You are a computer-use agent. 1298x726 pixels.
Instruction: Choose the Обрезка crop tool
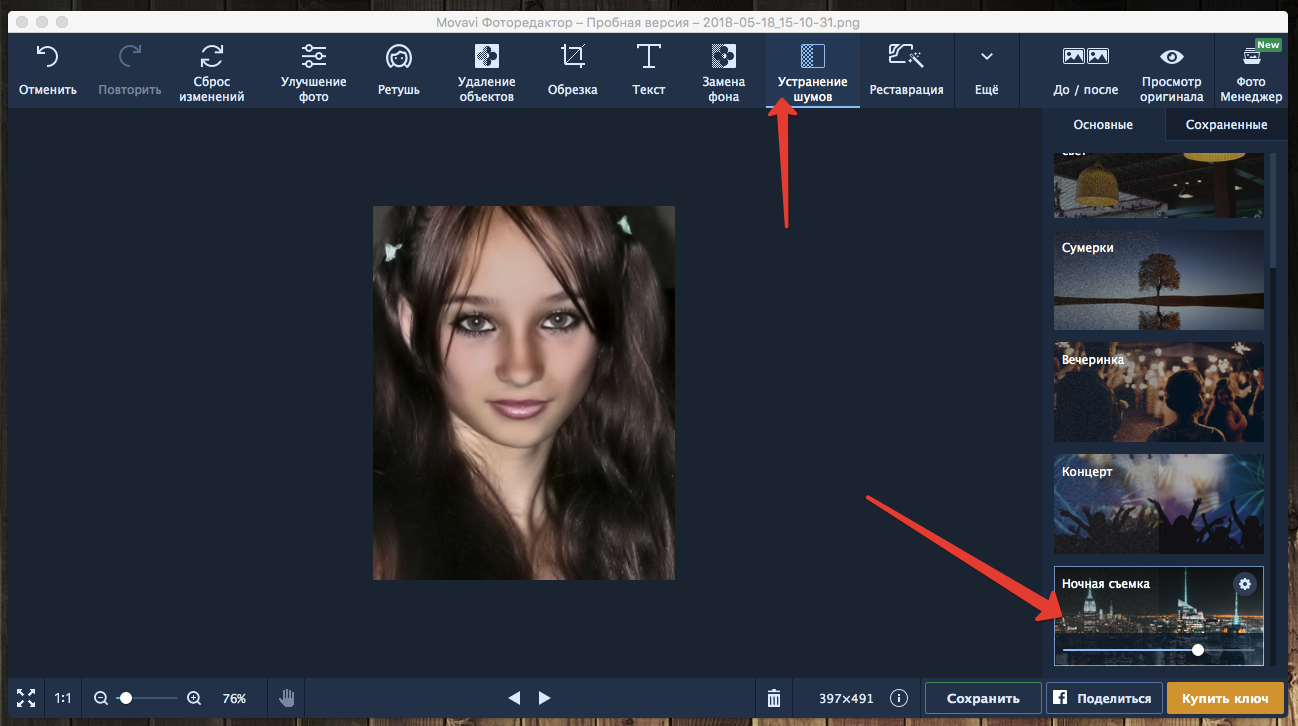click(572, 57)
